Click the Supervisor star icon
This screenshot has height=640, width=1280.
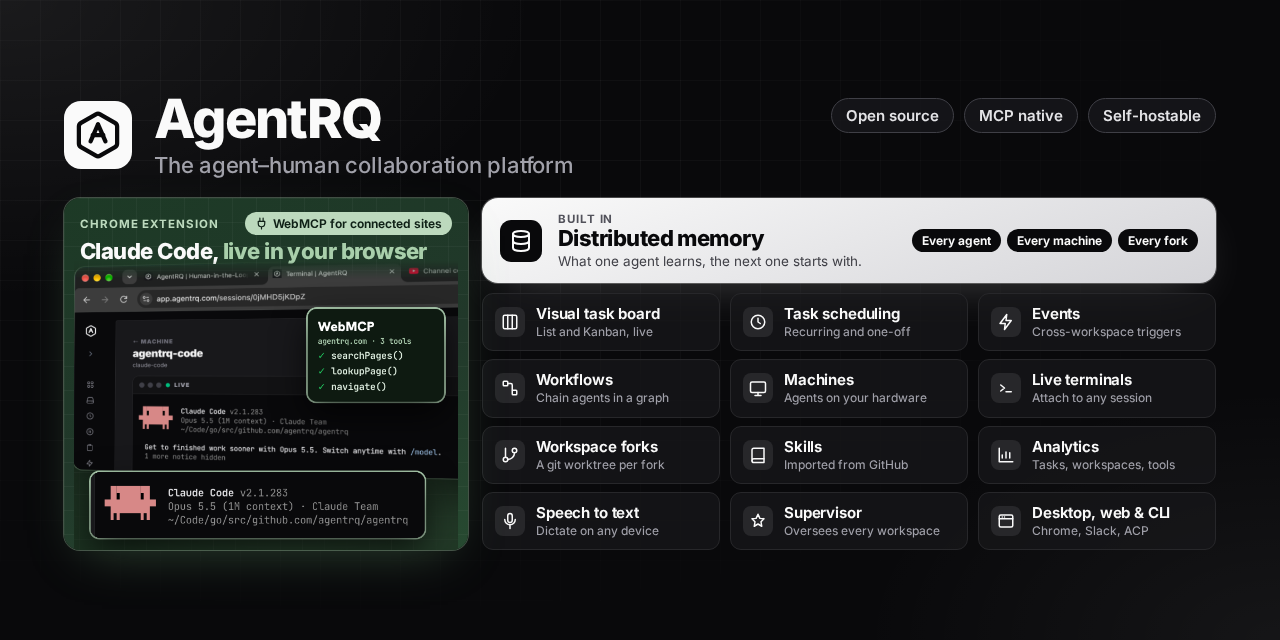[758, 521]
